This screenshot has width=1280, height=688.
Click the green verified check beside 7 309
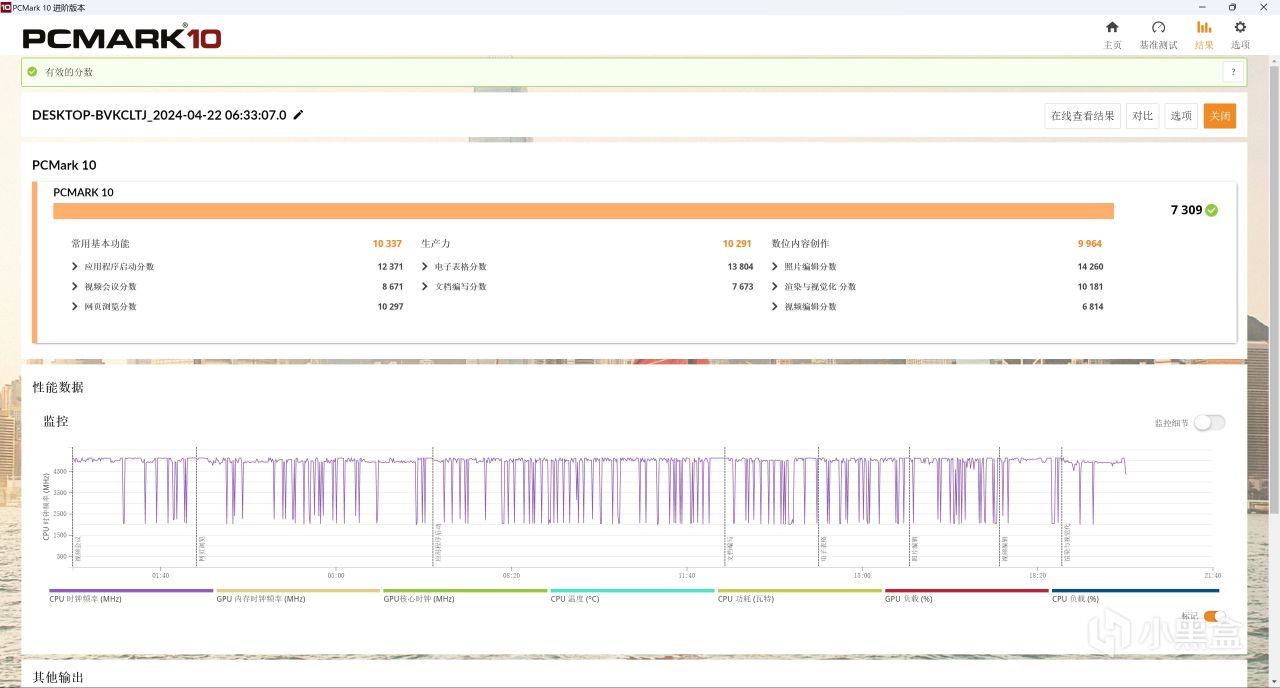pos(1212,210)
